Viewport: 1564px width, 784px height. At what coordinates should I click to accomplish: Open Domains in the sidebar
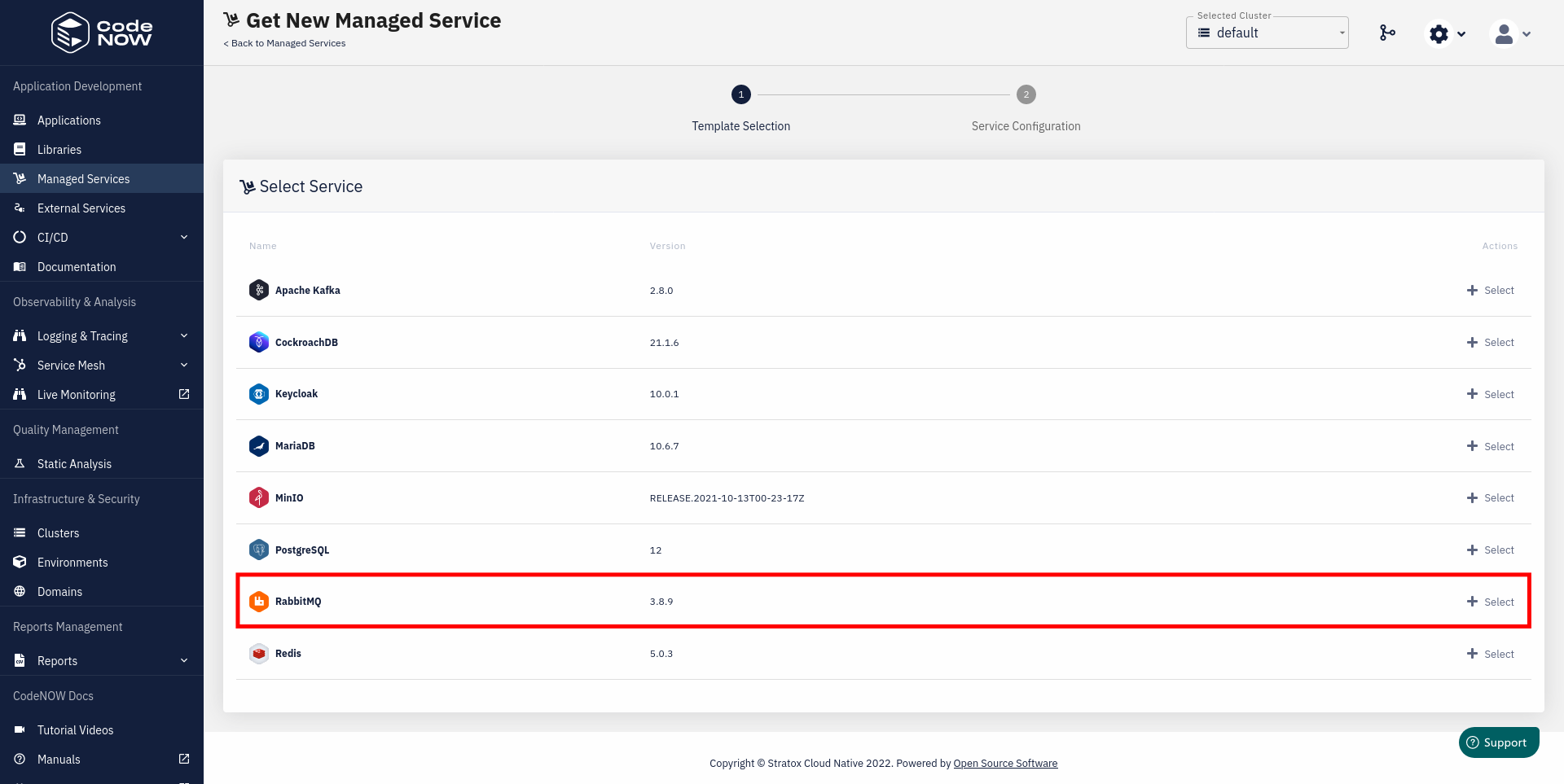(102, 591)
